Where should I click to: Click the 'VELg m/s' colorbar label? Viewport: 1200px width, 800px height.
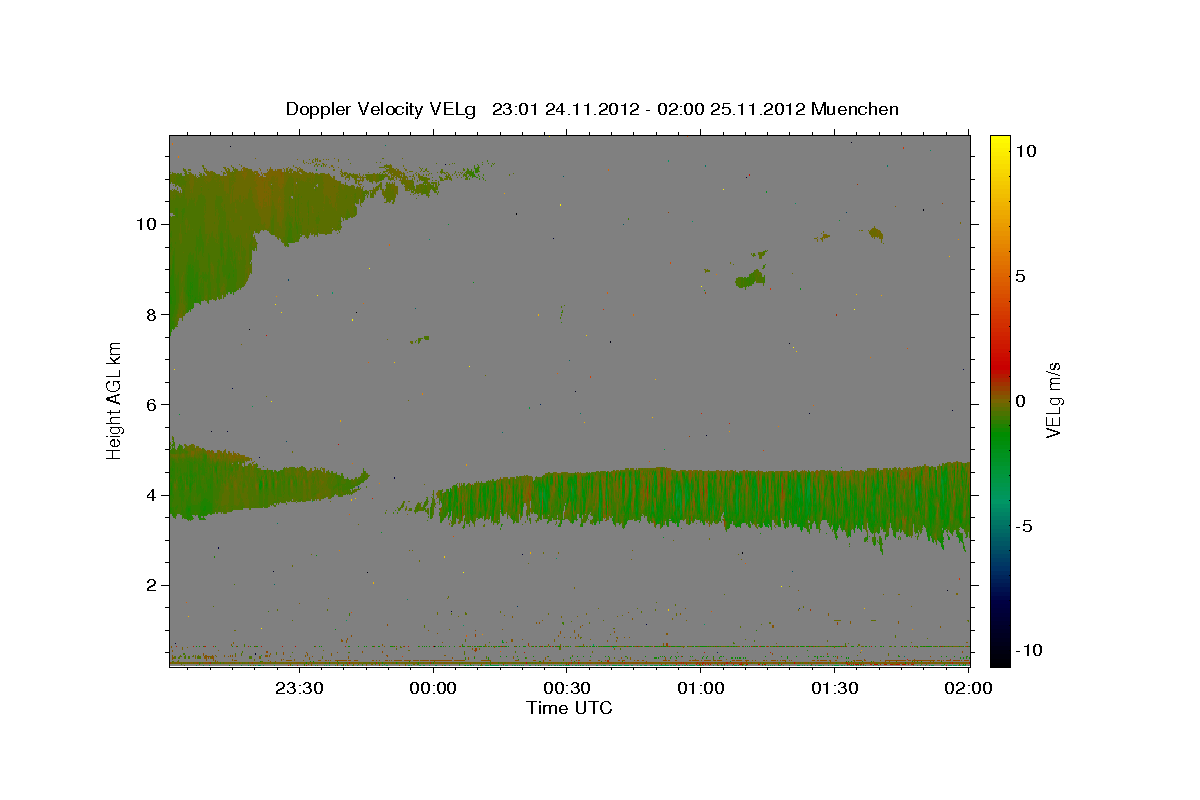point(1053,401)
